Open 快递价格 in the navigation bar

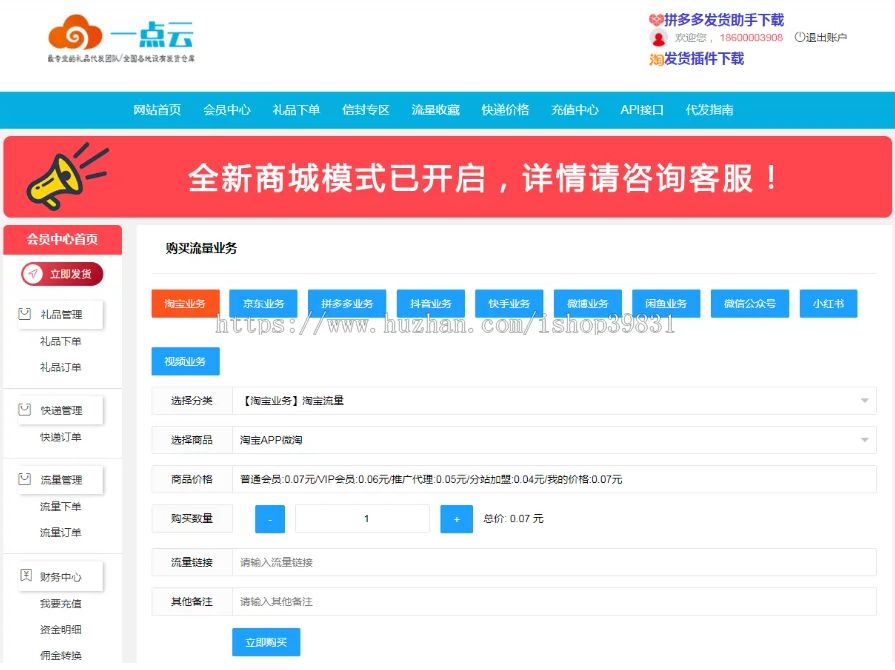tap(505, 110)
